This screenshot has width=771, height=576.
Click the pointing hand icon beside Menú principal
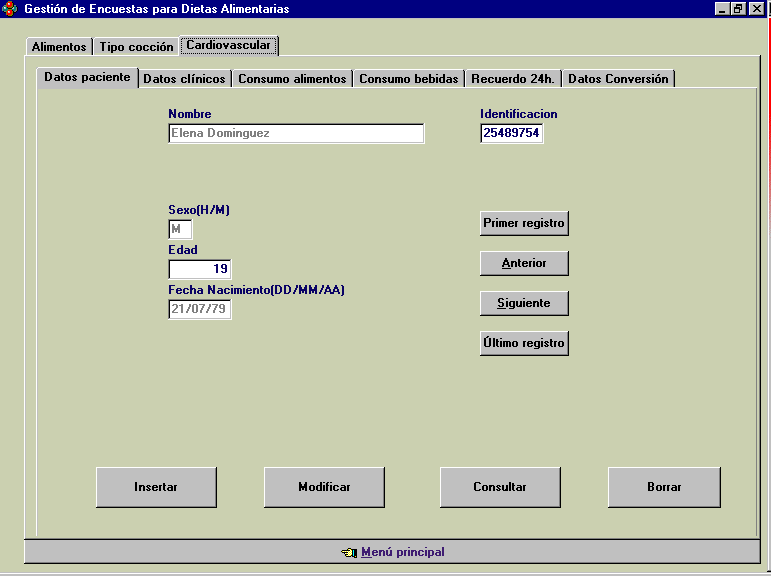point(348,552)
